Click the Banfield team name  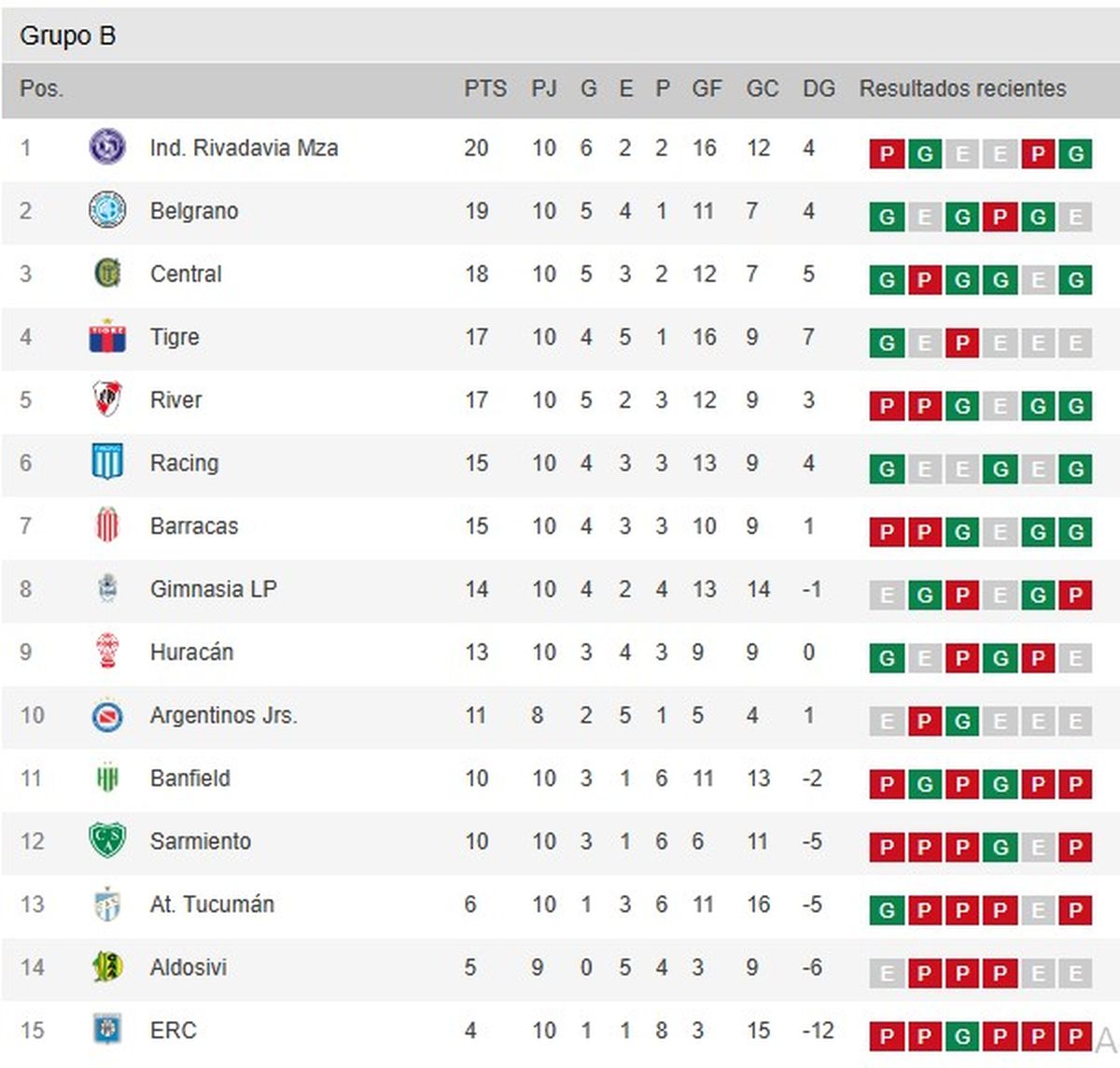(x=189, y=779)
